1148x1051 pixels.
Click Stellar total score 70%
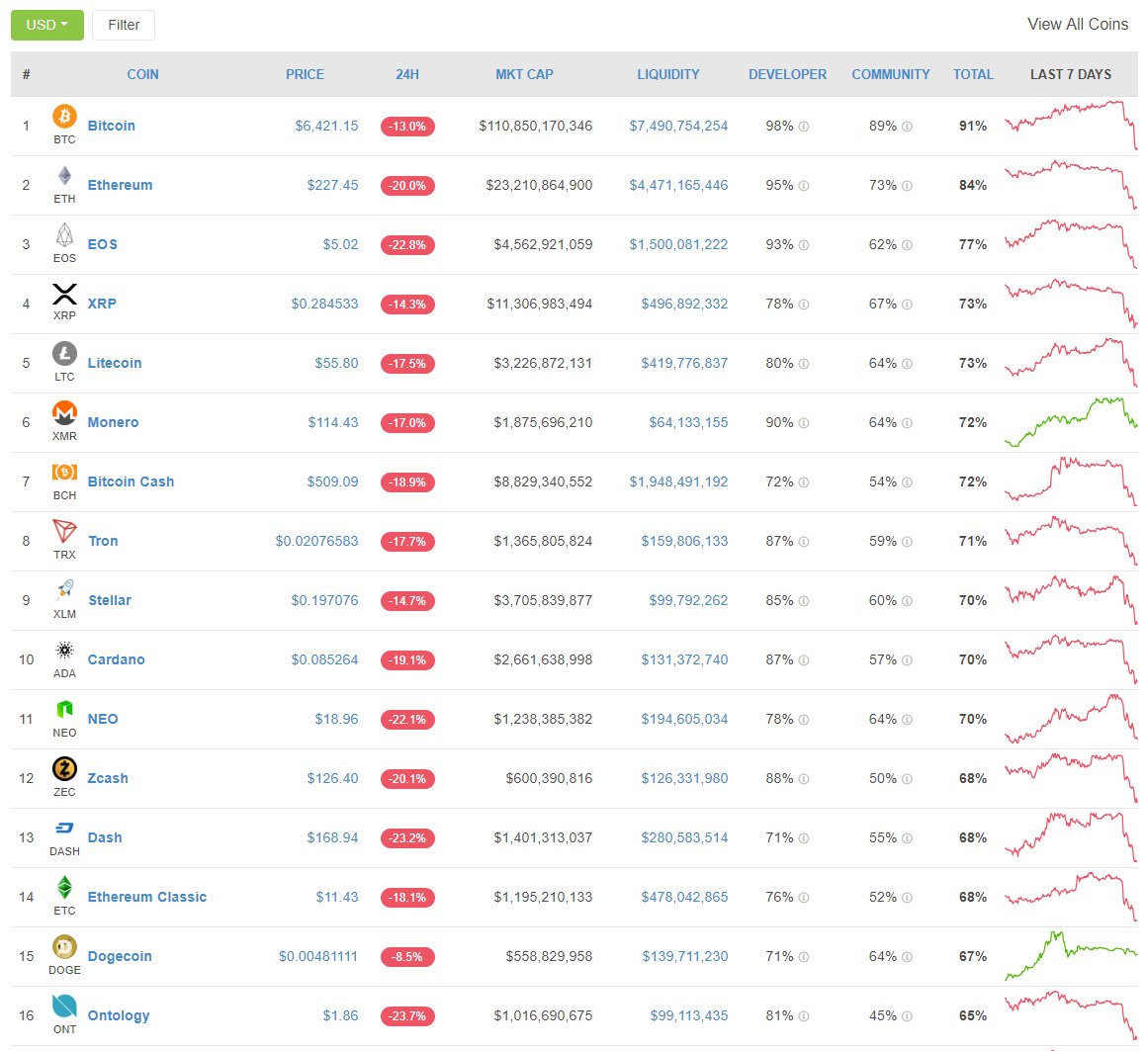click(973, 601)
